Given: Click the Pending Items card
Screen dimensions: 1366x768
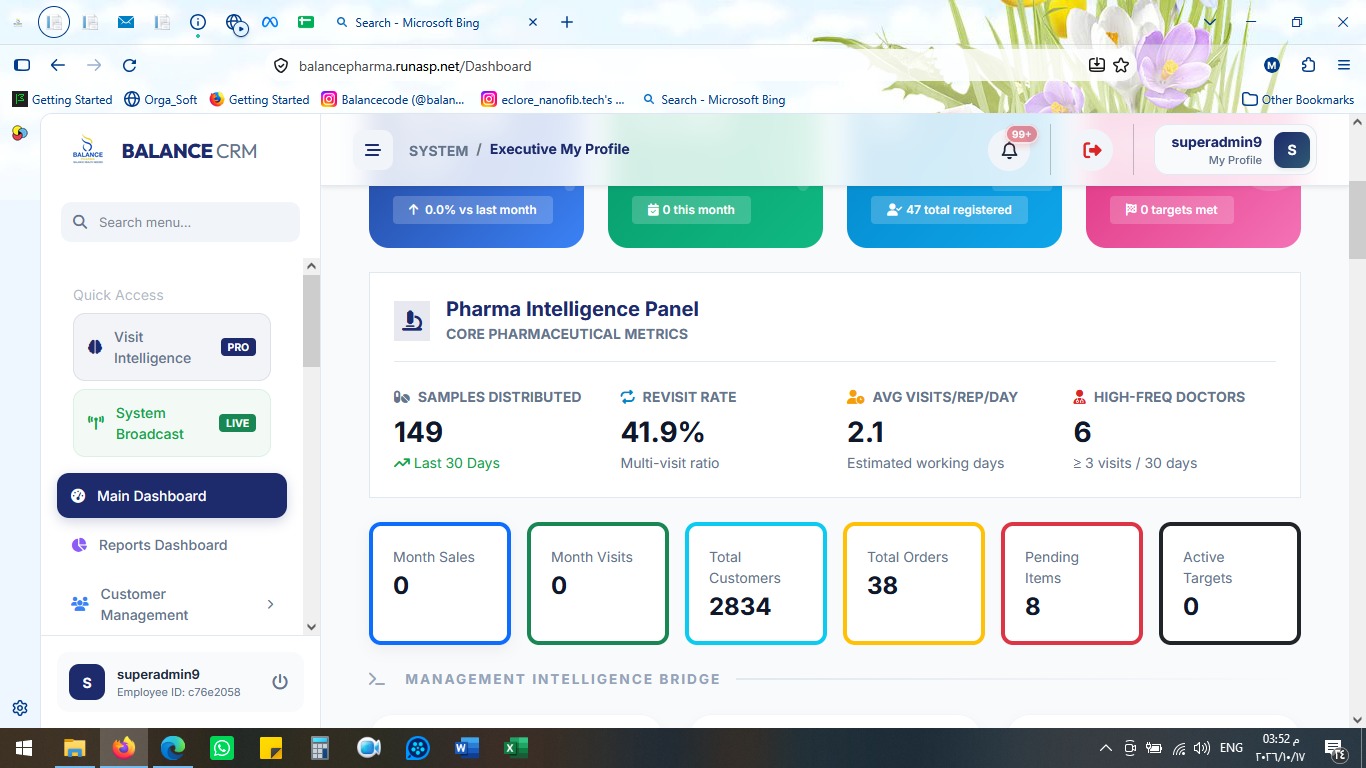Looking at the screenshot, I should pos(1072,583).
